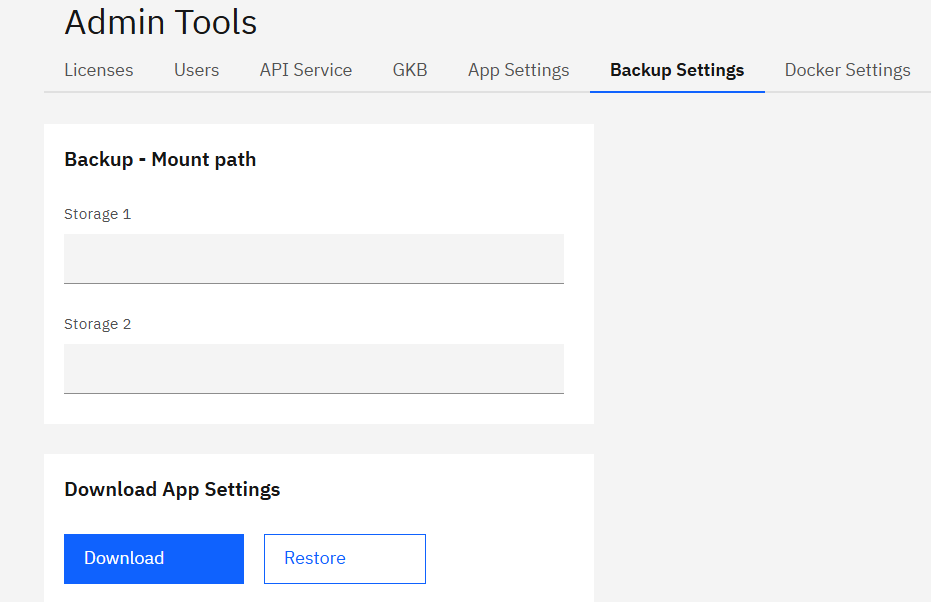Click the Restore button
The image size is (931, 602).
344,558
